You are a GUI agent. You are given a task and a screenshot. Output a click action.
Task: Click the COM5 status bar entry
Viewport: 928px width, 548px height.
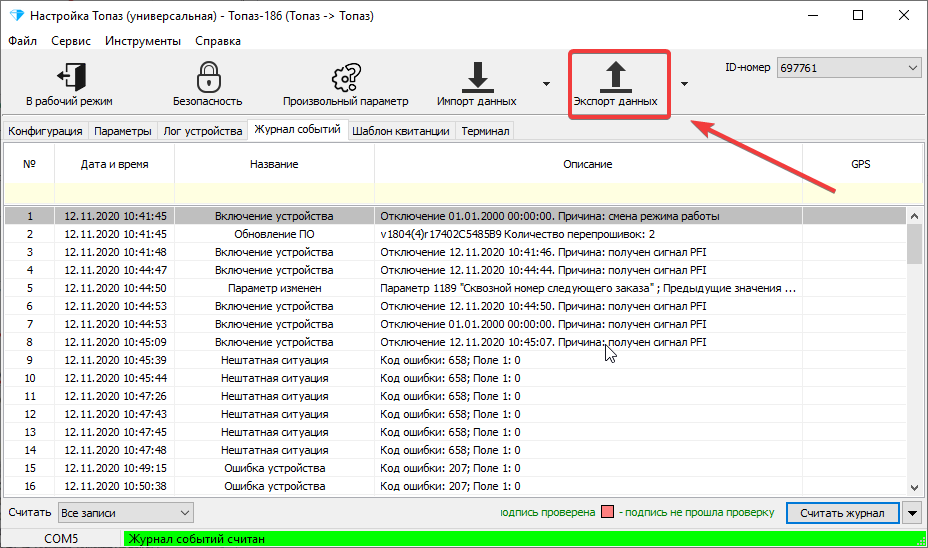[x=61, y=539]
